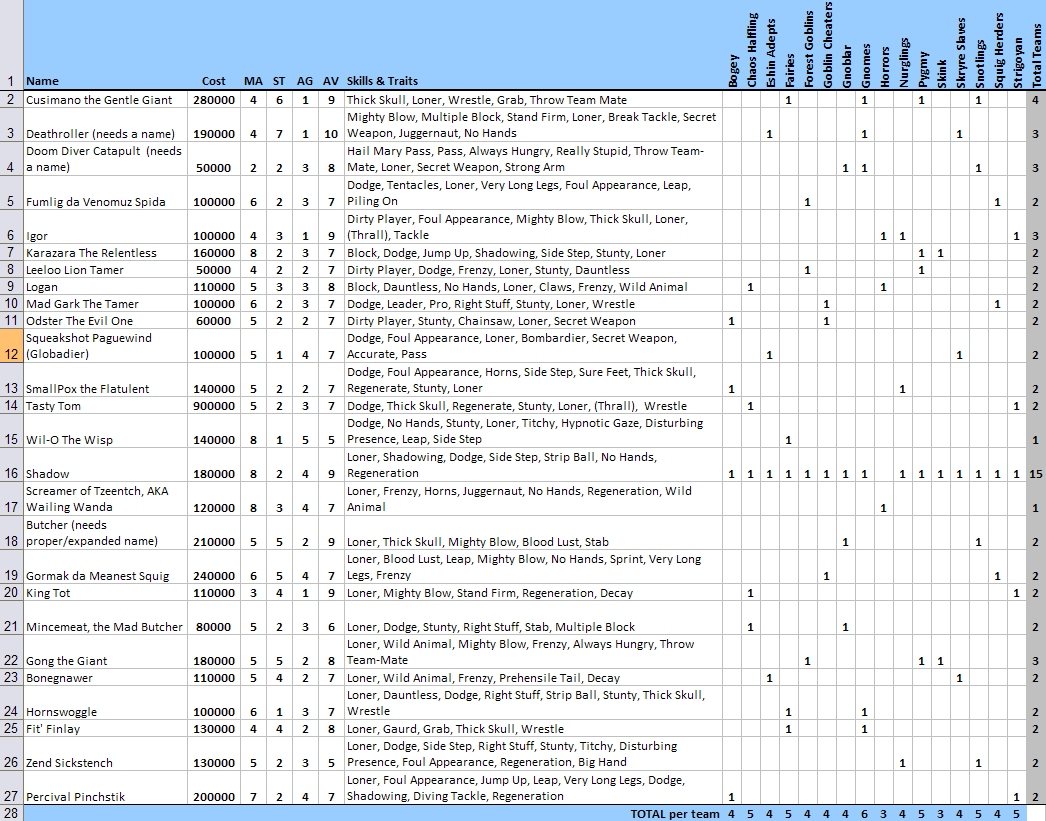Select the "SmallPox the Flatulent" cell
The image size is (1046, 821).
105,380
